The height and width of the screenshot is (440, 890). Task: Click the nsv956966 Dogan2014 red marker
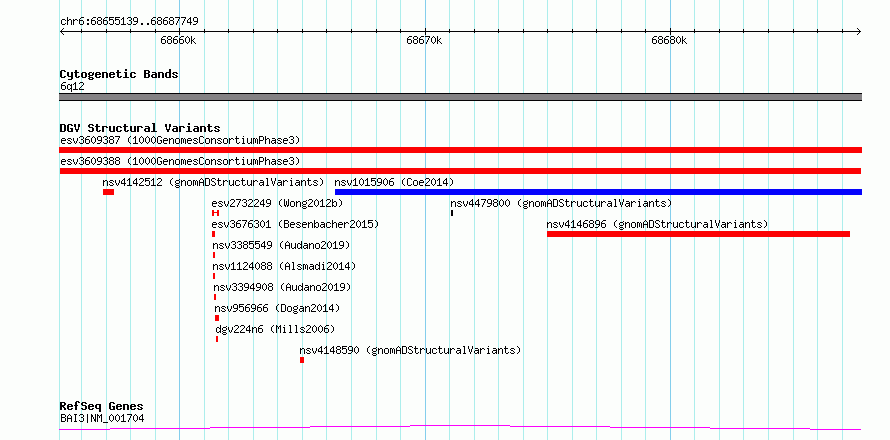tap(217, 318)
